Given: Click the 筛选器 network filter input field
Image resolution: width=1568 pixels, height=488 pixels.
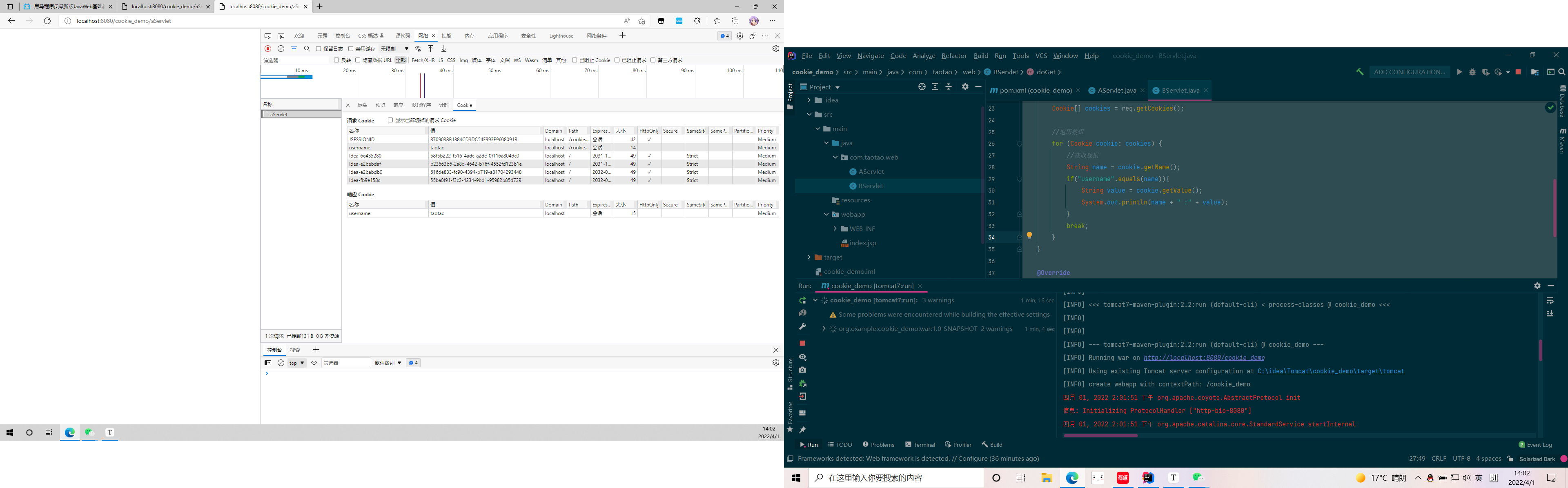Looking at the screenshot, I should (x=295, y=60).
